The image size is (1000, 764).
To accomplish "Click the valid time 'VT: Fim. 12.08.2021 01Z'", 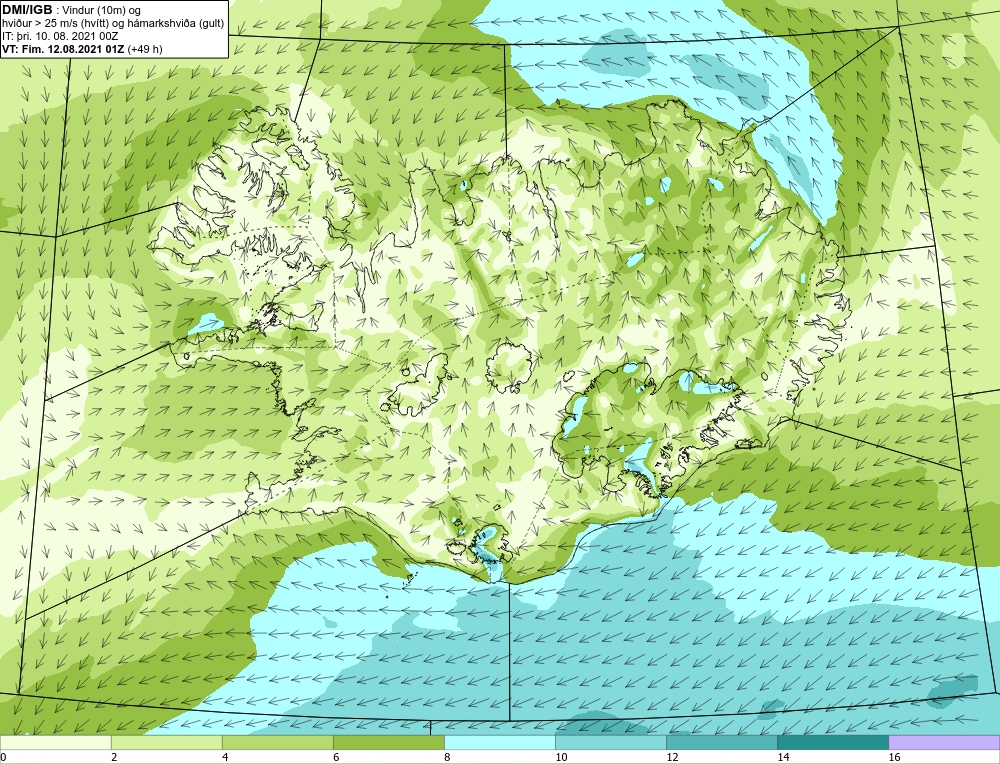I will (x=64, y=49).
